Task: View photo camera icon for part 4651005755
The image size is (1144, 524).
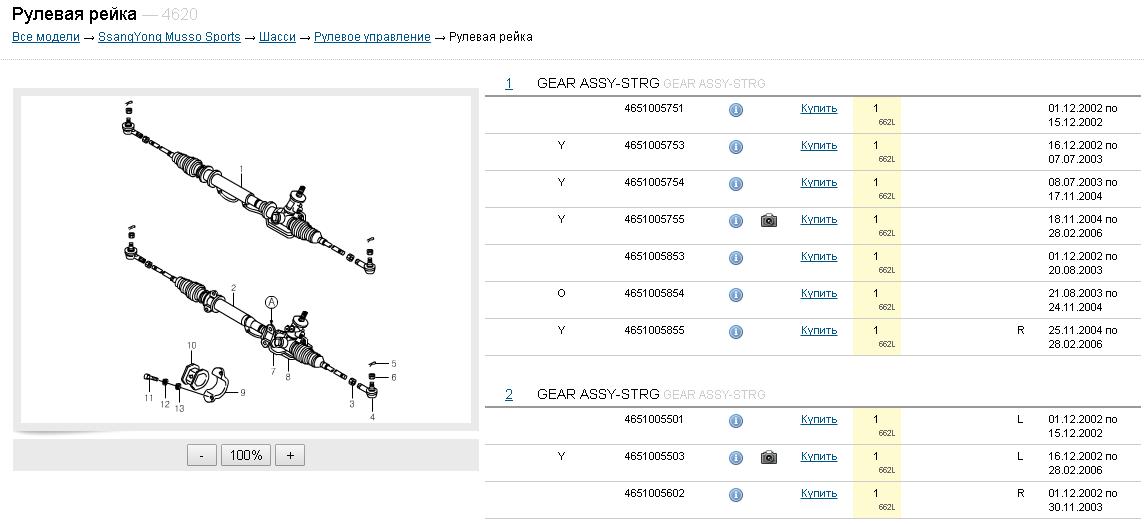Action: [768, 221]
